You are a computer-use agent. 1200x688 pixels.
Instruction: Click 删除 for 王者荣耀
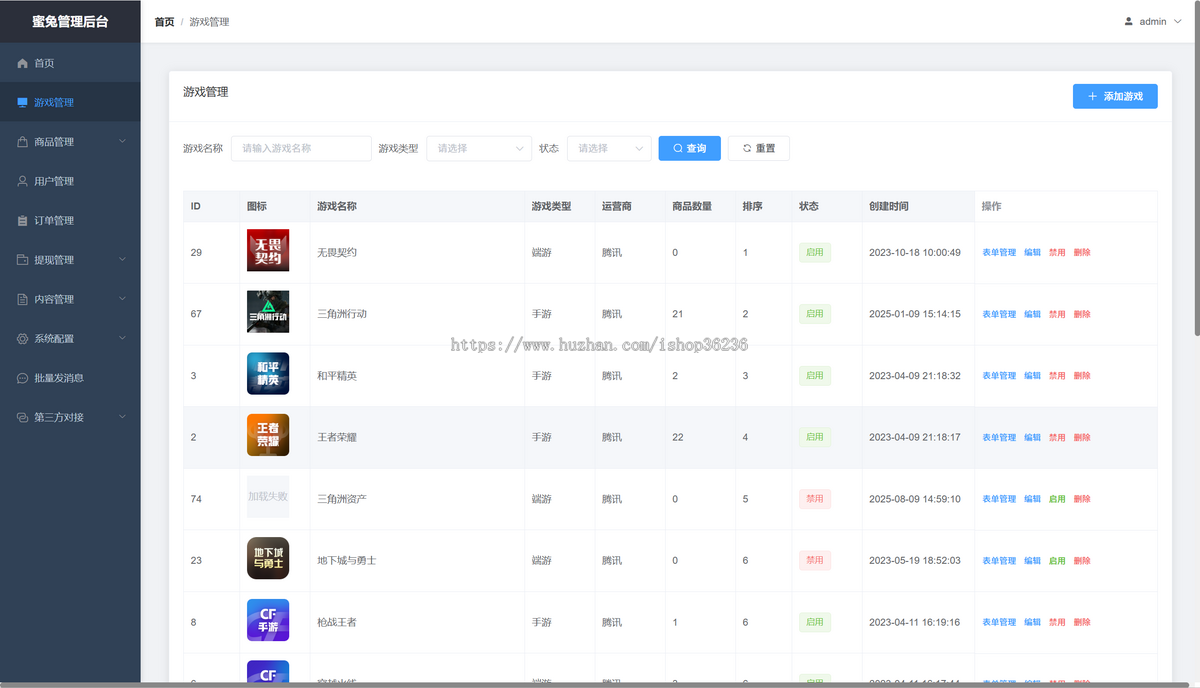click(x=1082, y=437)
